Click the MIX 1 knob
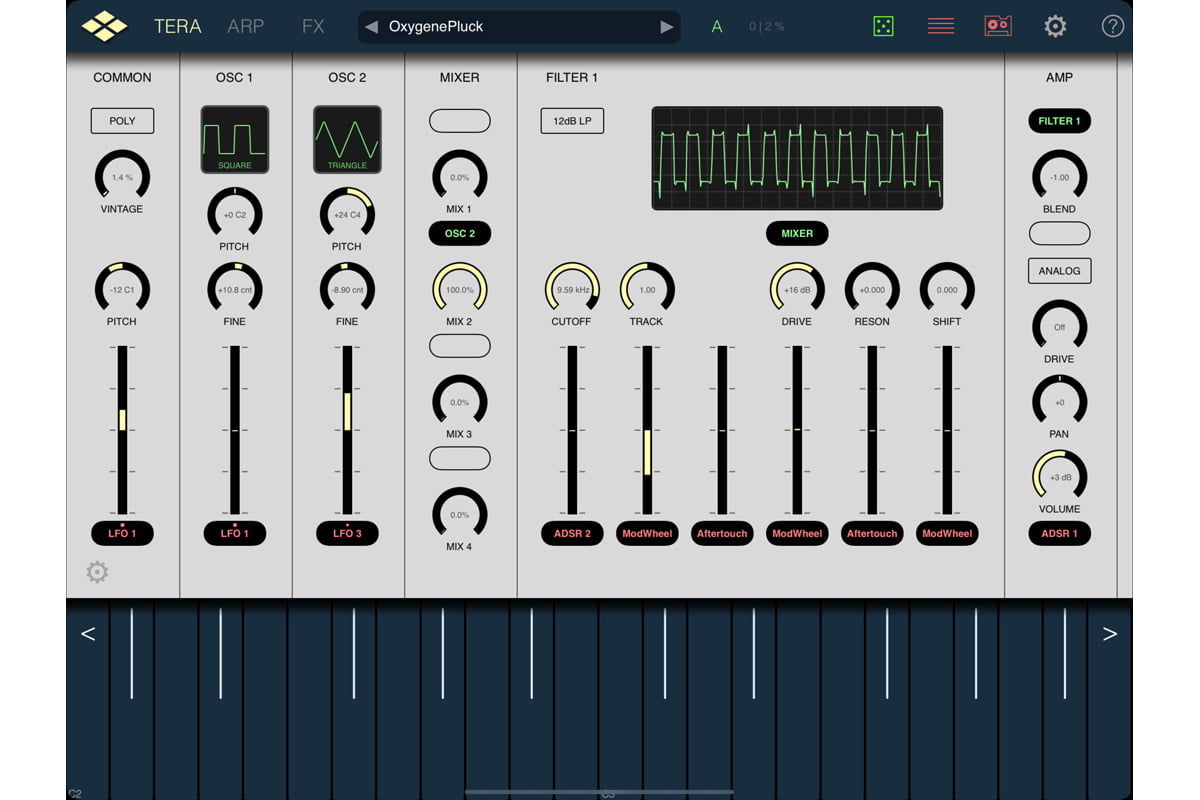The height and width of the screenshot is (800, 1200). (460, 177)
